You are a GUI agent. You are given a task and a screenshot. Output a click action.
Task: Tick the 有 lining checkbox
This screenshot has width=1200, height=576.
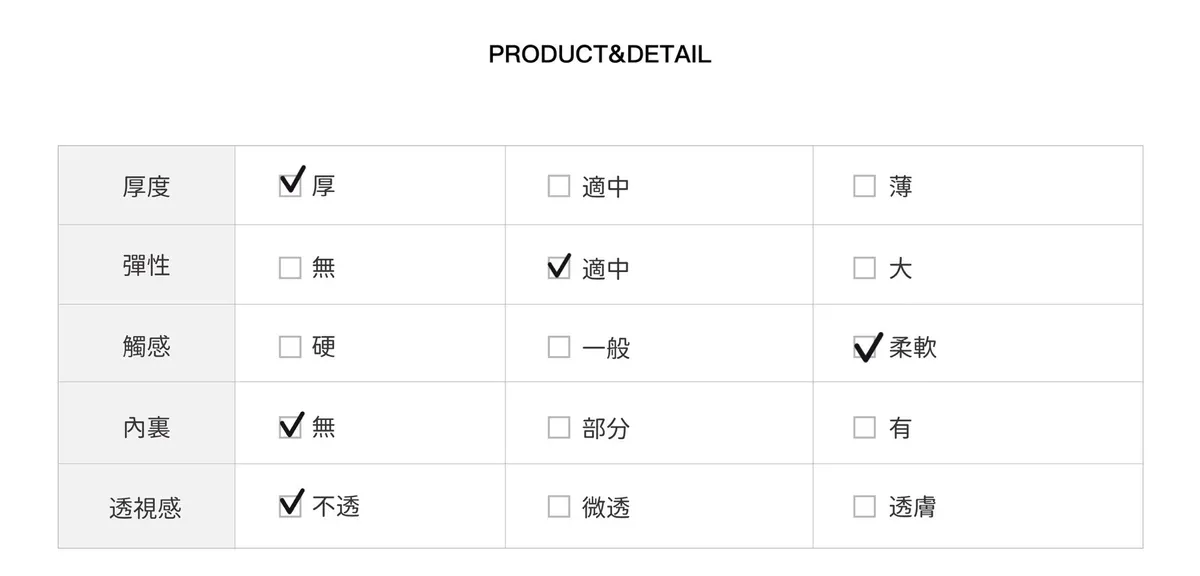pyautogui.click(x=864, y=428)
